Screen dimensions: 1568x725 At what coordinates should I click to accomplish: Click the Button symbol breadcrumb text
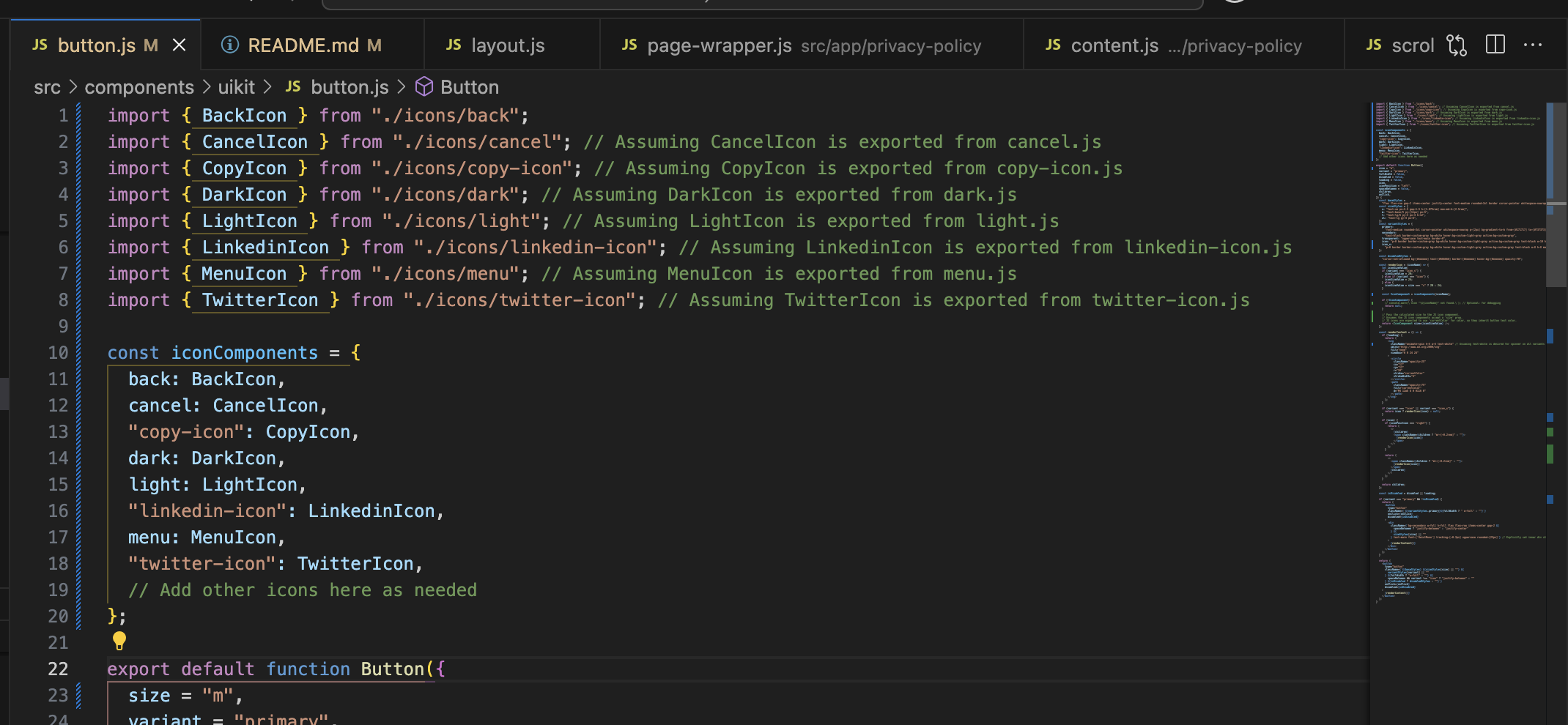469,87
